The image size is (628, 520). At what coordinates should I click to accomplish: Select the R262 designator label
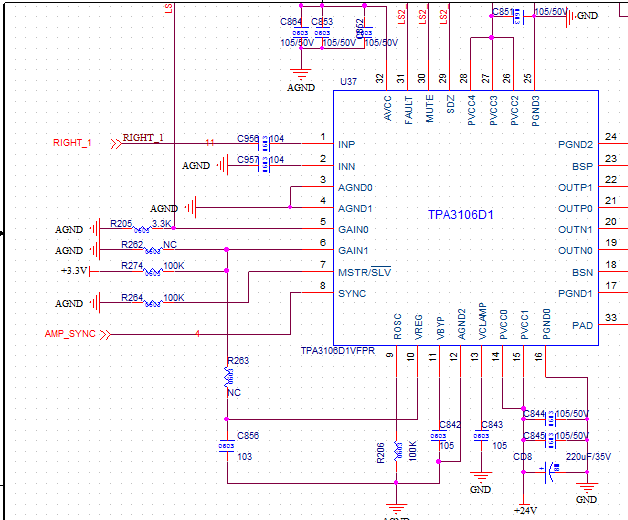[132, 244]
